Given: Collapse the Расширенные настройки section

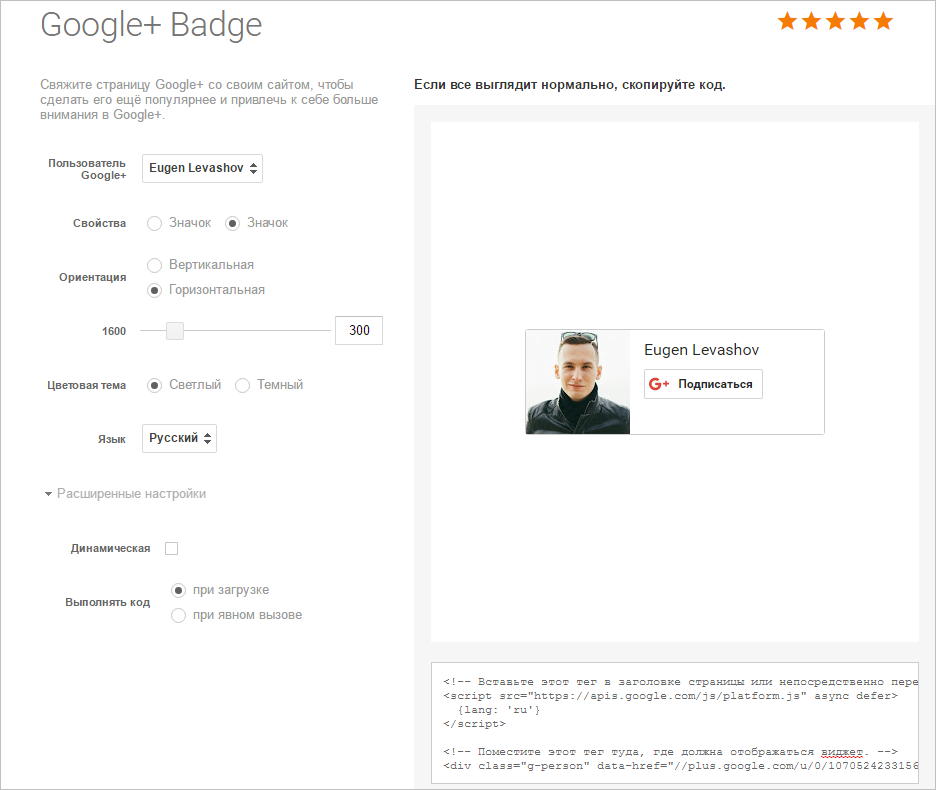Looking at the screenshot, I should (x=125, y=494).
